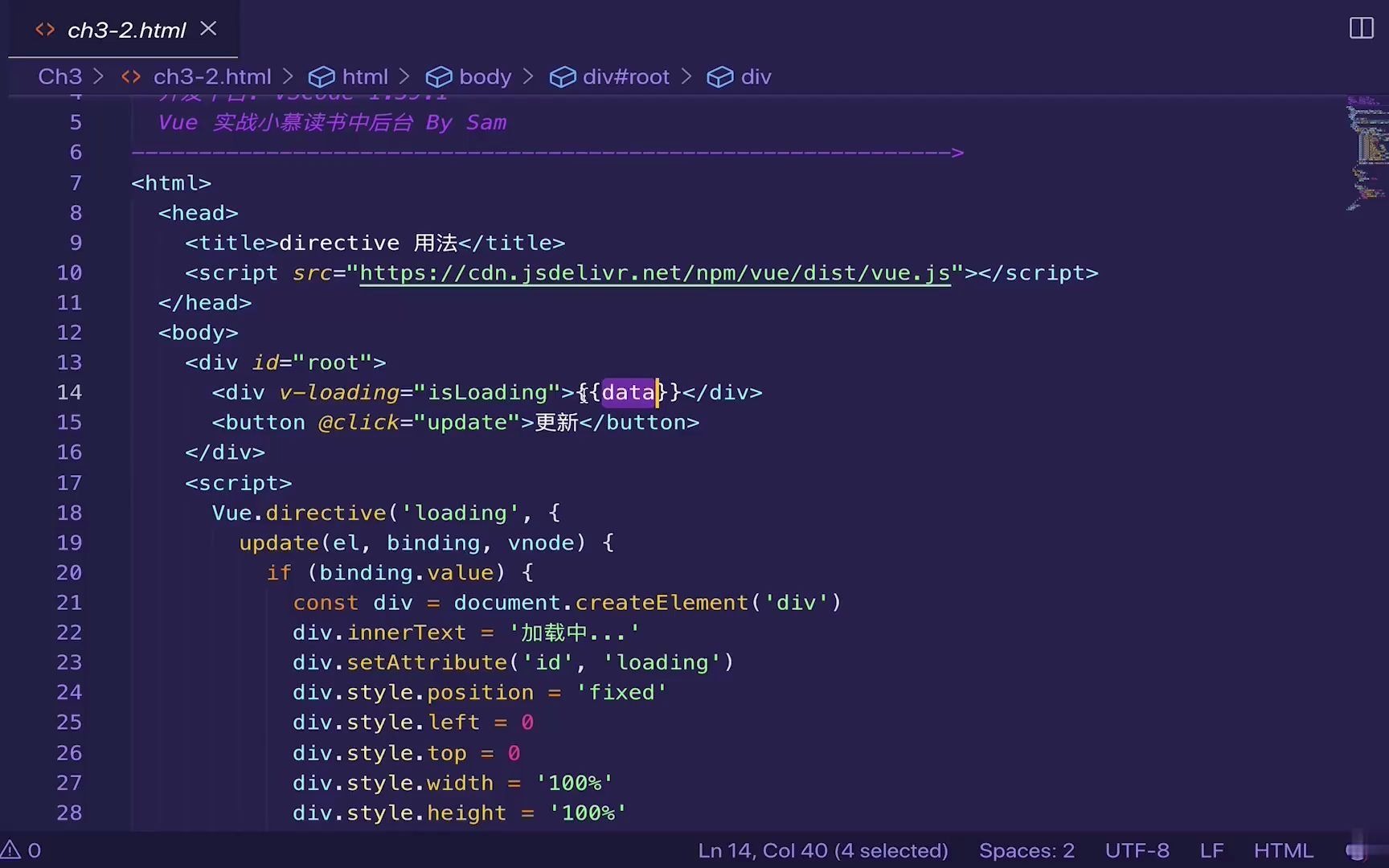Image resolution: width=1389 pixels, height=868 pixels.
Task: Click the cube icon before last div breadcrumb
Action: pos(720,76)
